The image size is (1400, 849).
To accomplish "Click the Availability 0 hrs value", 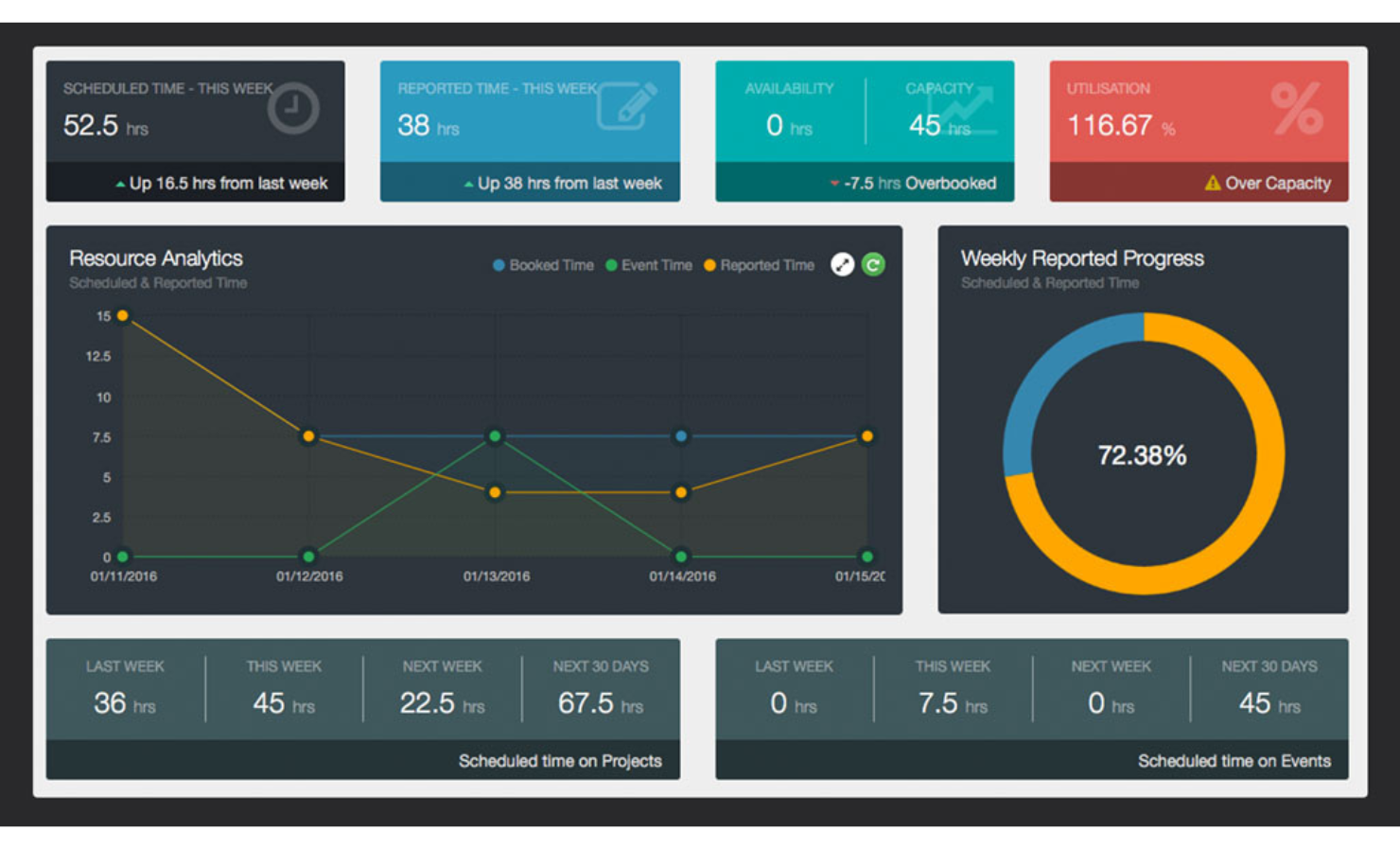I will point(789,125).
